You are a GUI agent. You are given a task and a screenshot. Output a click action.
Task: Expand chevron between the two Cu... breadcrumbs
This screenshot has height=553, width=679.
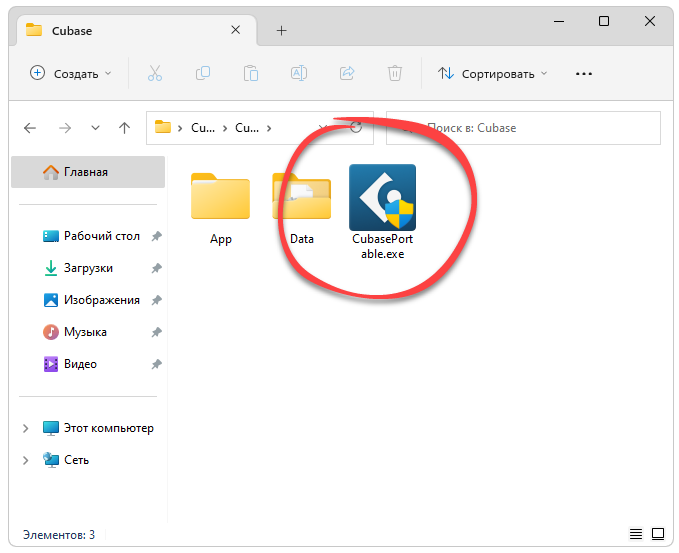[x=225, y=128]
